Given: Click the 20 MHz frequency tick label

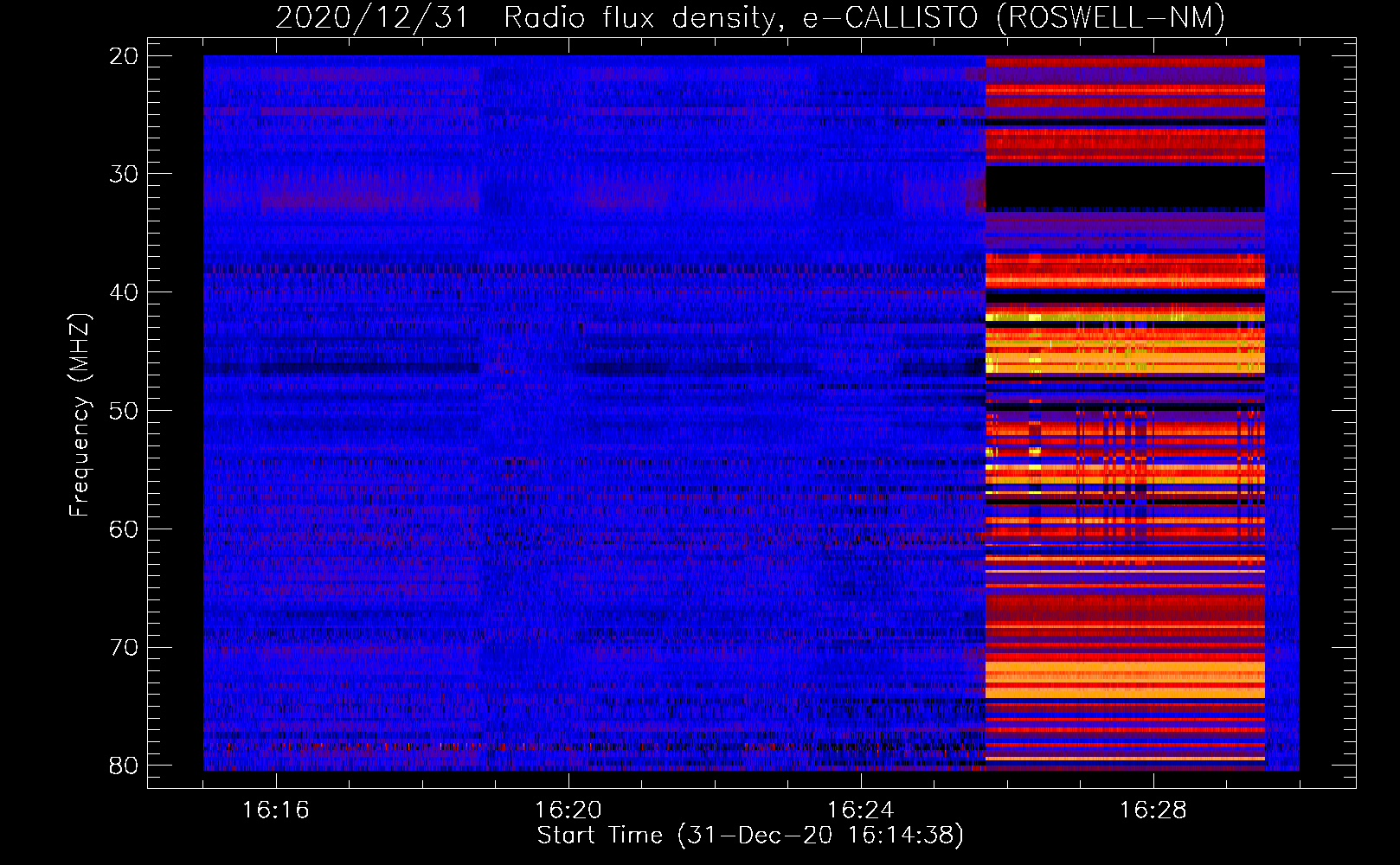Looking at the screenshot, I should [x=124, y=56].
